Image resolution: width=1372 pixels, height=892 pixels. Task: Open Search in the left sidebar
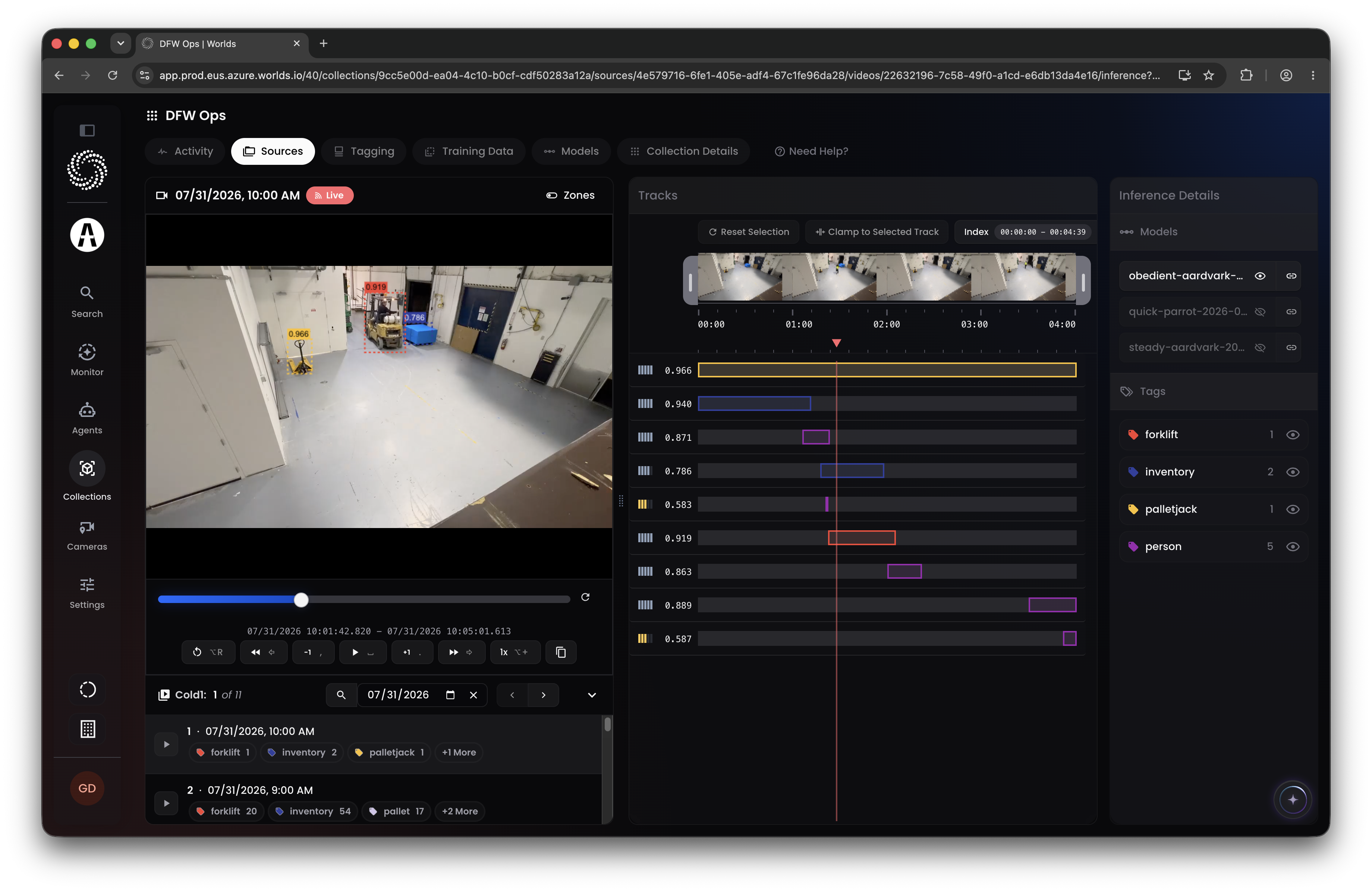coord(87,302)
